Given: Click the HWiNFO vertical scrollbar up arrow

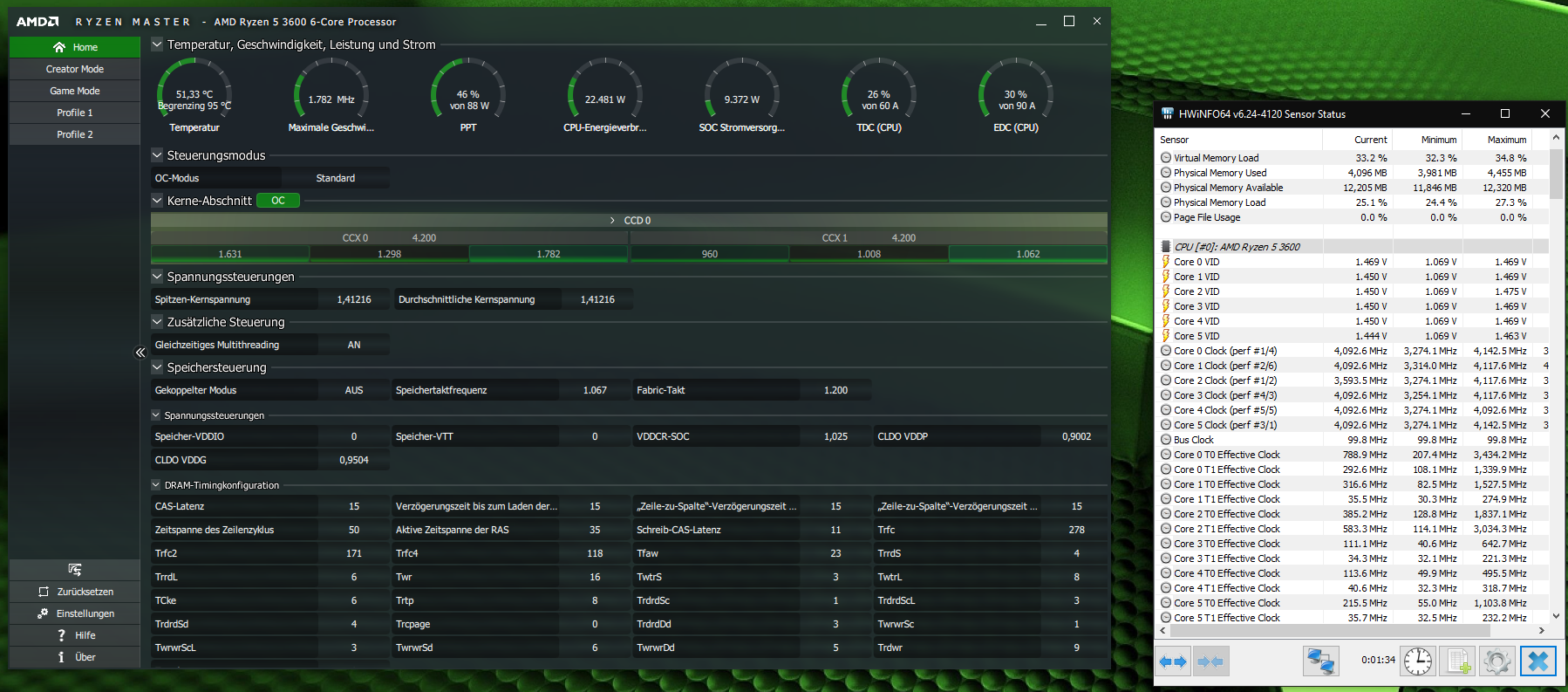Looking at the screenshot, I should pyautogui.click(x=1557, y=139).
